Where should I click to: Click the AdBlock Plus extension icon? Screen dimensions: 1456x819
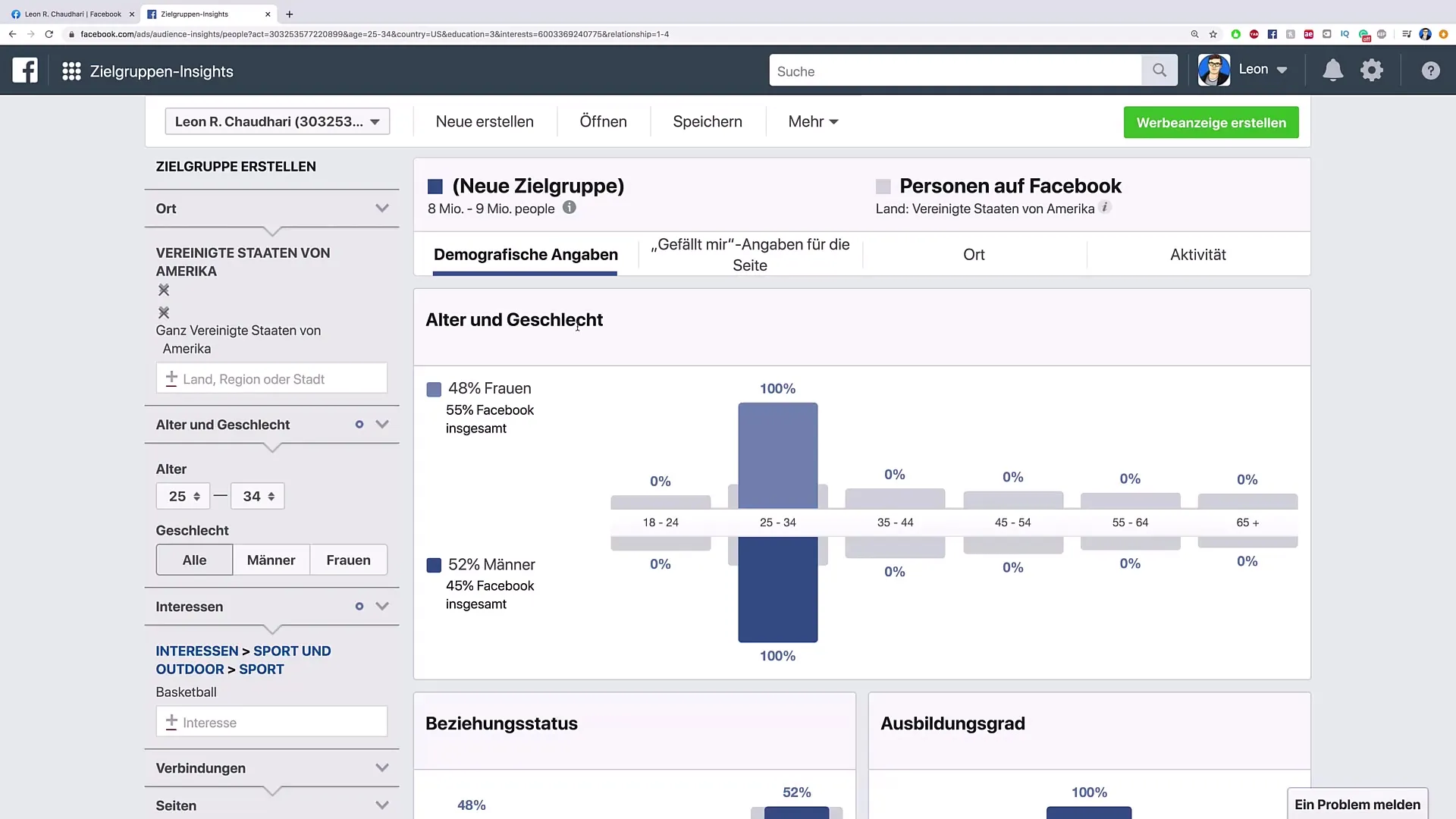coord(1382,34)
